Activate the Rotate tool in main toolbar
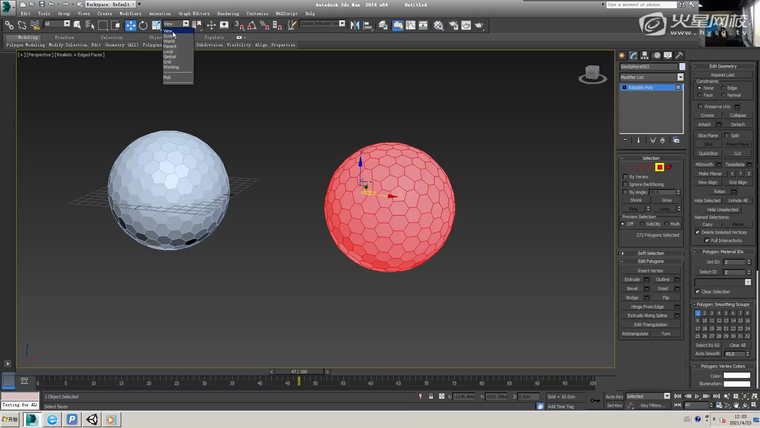This screenshot has height=428, width=760. tap(143, 24)
